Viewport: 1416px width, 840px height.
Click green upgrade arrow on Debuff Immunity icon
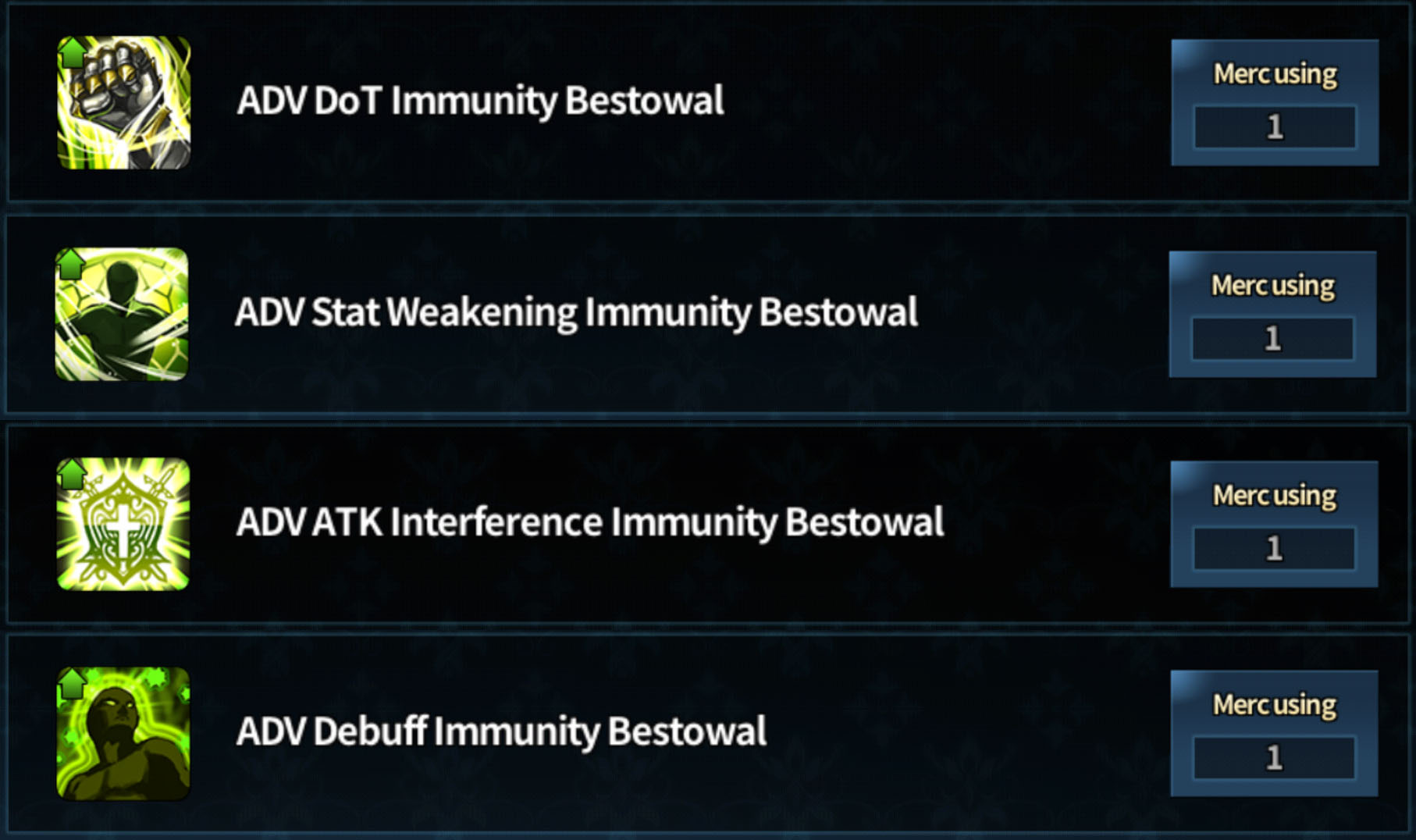73,684
